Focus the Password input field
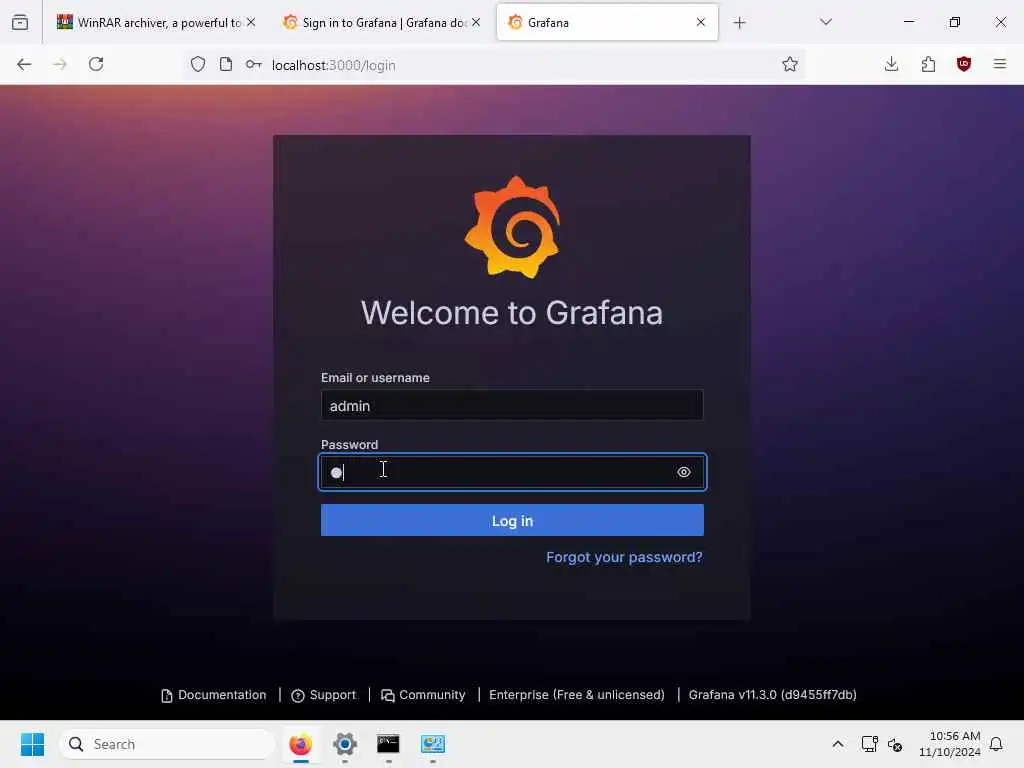1024x768 pixels. [512, 472]
